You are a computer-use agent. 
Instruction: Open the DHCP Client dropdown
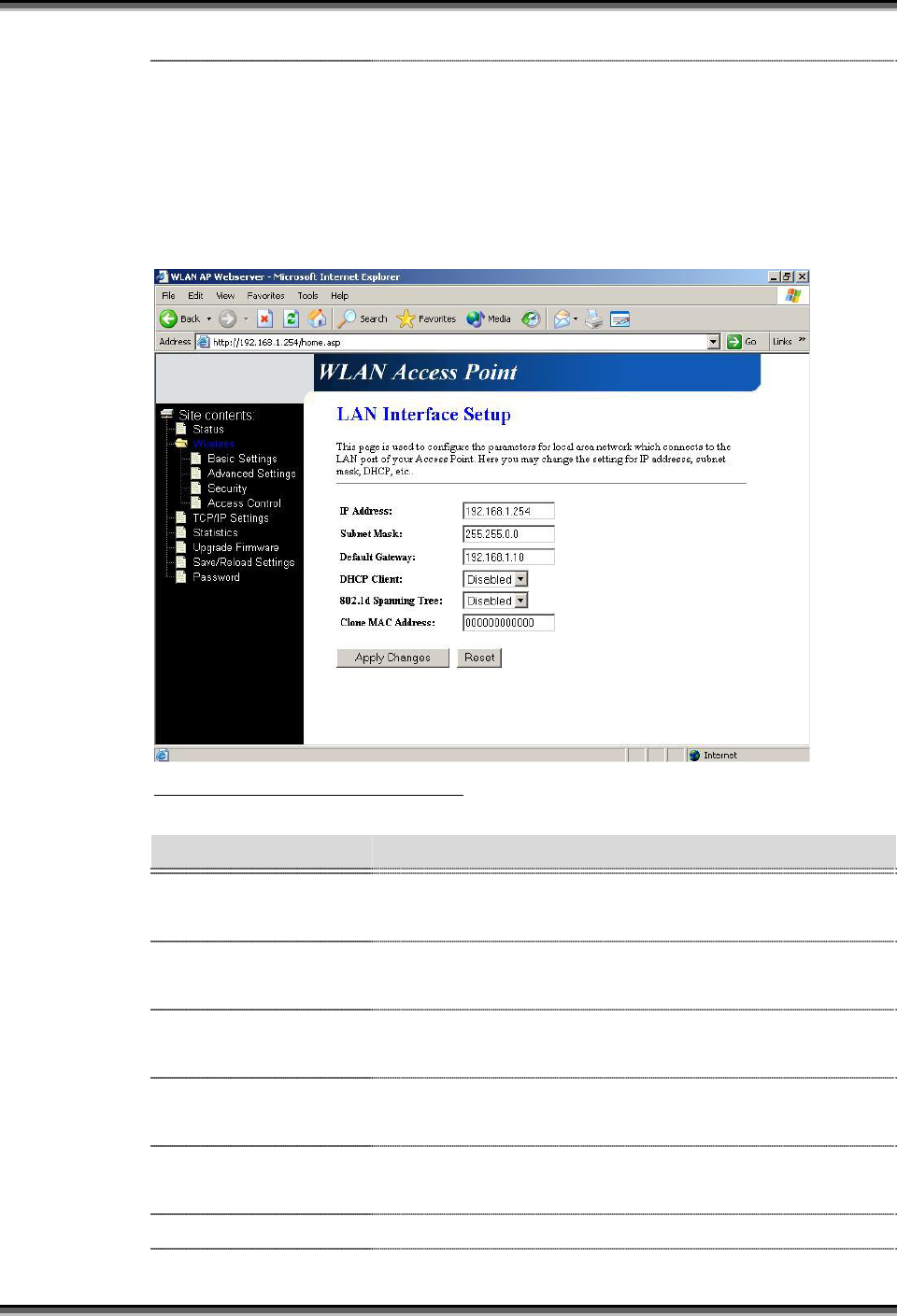[x=496, y=579]
